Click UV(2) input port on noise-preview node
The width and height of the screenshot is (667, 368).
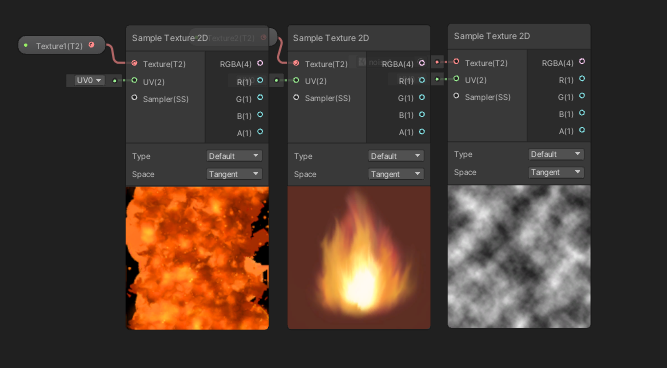[456, 79]
